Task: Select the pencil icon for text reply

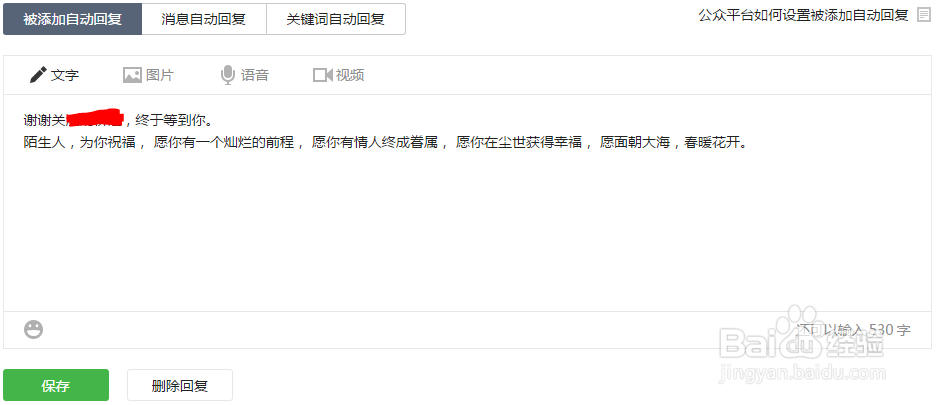Action: click(x=38, y=75)
